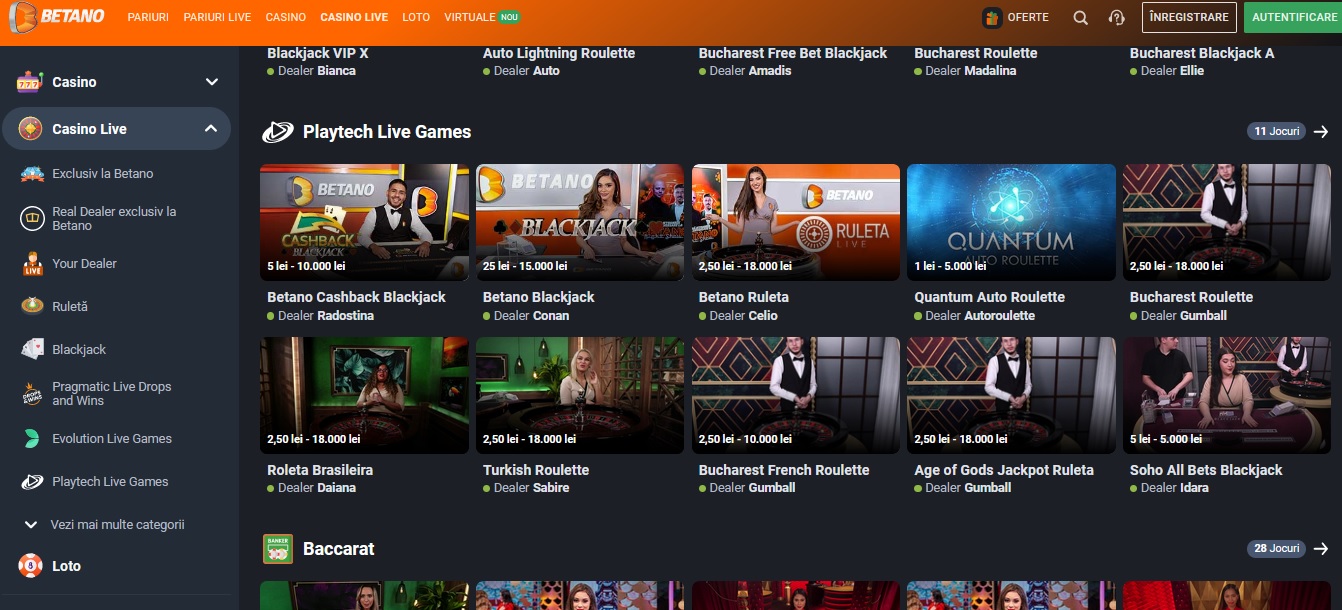This screenshot has width=1342, height=610.
Task: Click the Blackjack VIP X game title
Action: [318, 53]
